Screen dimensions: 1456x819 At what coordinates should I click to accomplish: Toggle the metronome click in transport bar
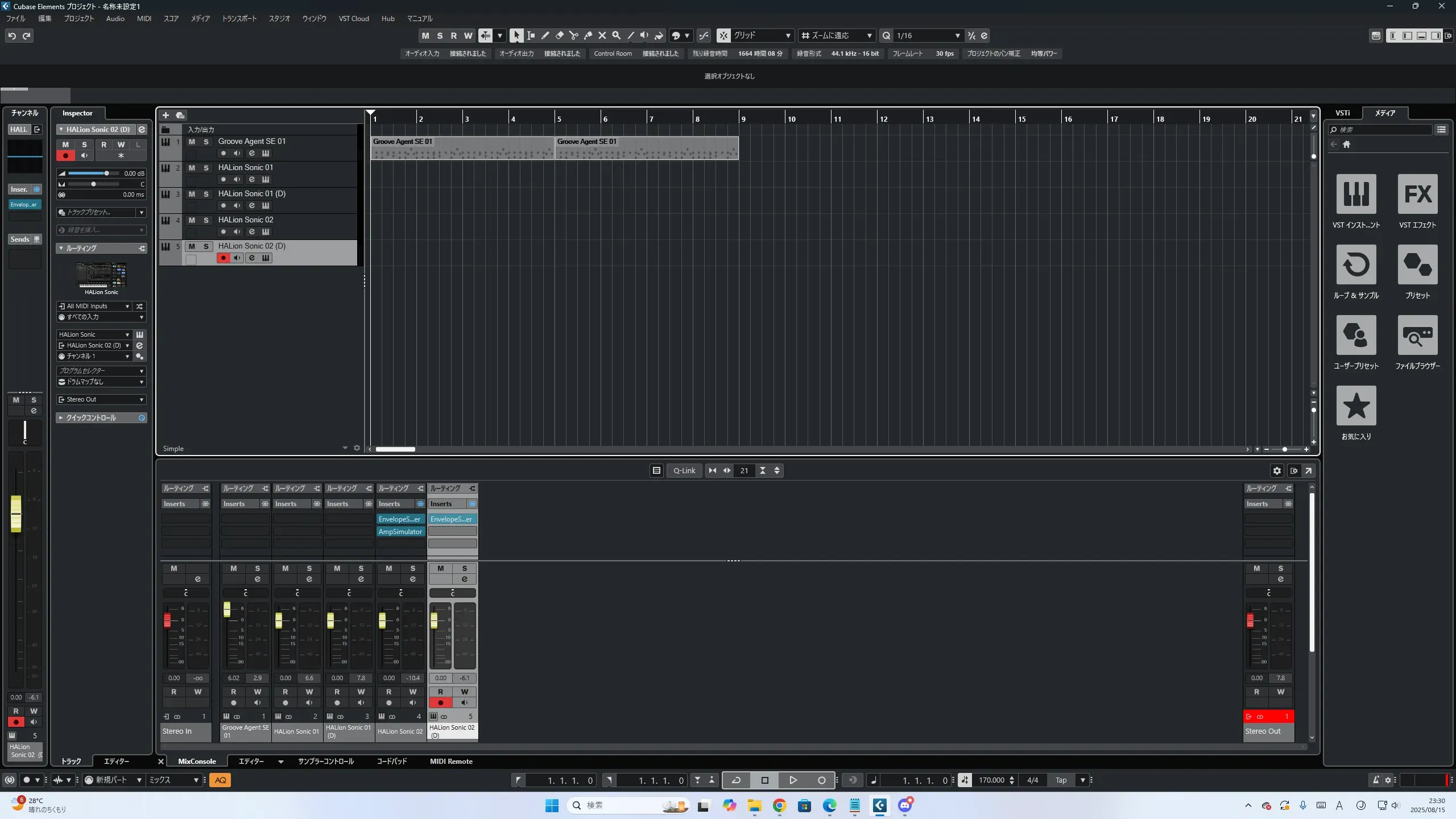click(1375, 780)
